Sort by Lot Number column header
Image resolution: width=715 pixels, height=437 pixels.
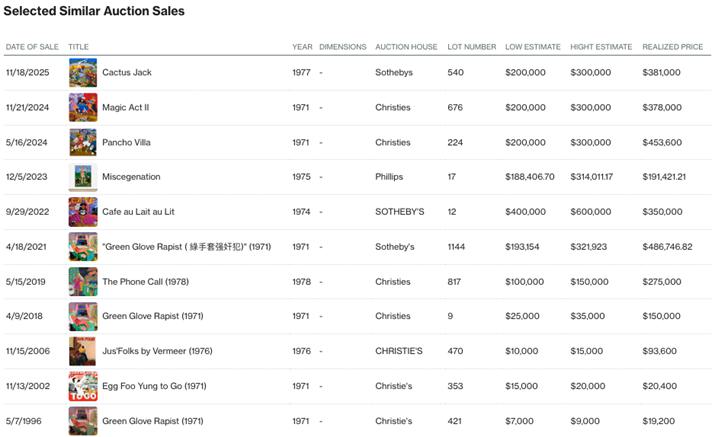point(472,47)
